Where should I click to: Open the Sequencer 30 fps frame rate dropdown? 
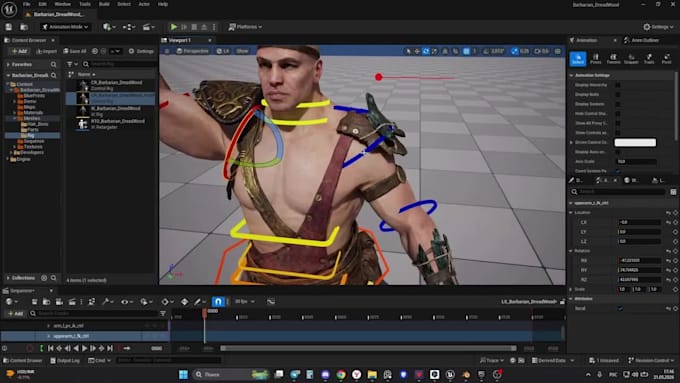[x=245, y=301]
